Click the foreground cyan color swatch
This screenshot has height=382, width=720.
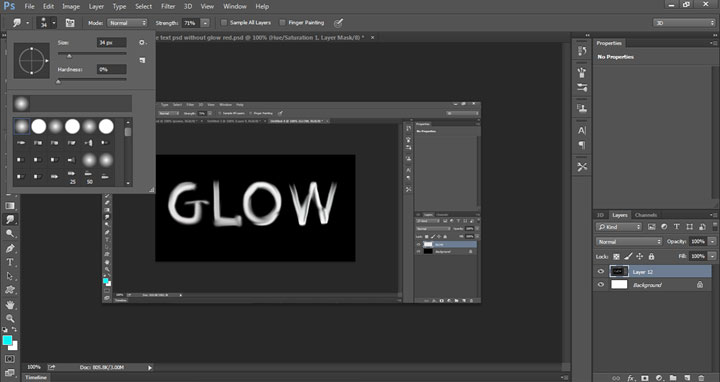[7, 340]
